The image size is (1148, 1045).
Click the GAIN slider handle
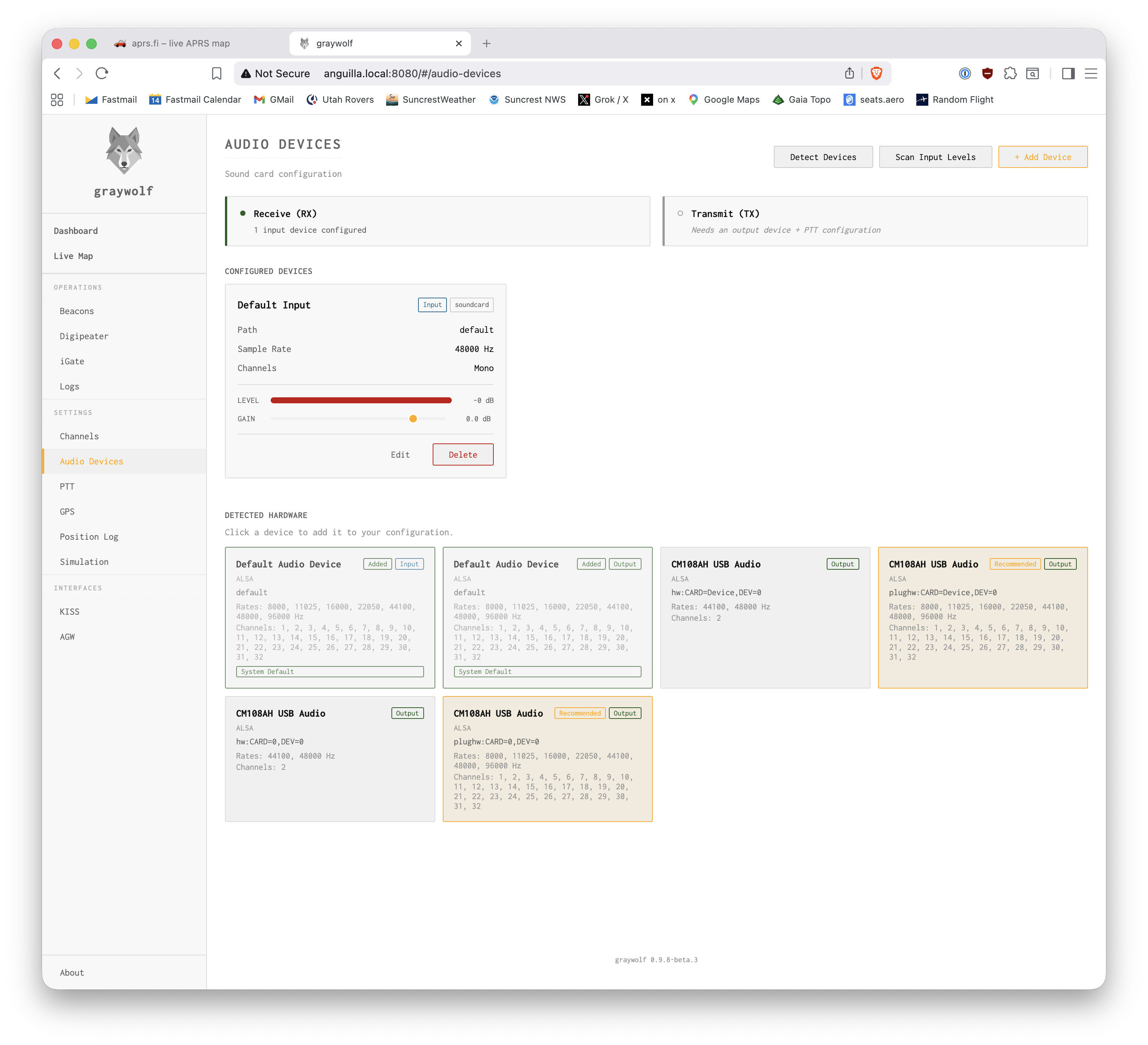coord(413,419)
